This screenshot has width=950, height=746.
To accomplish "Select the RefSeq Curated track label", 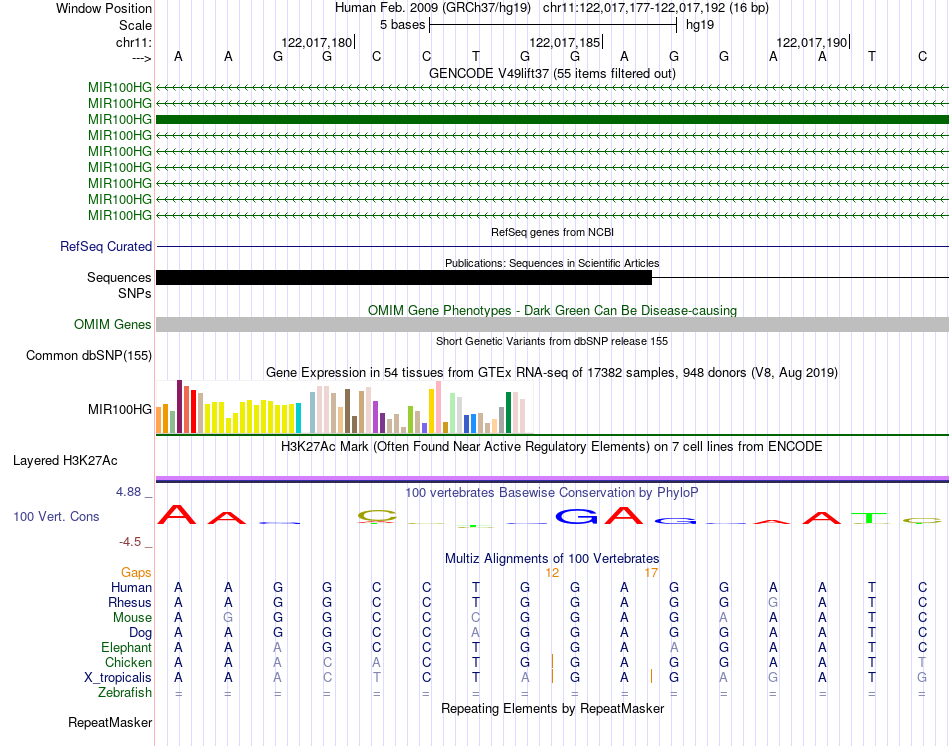I will [x=106, y=247].
